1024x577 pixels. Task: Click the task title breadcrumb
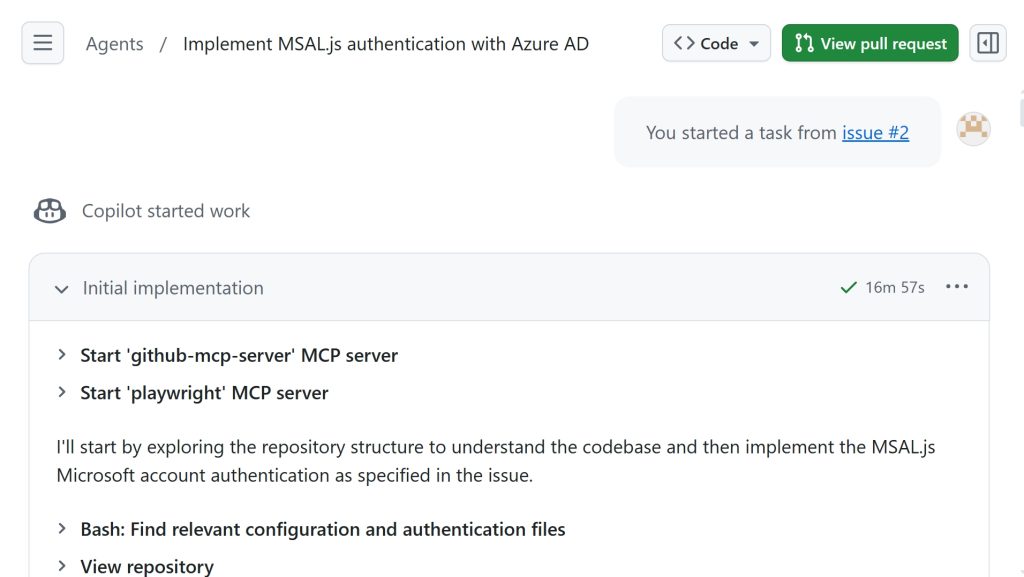click(x=385, y=44)
